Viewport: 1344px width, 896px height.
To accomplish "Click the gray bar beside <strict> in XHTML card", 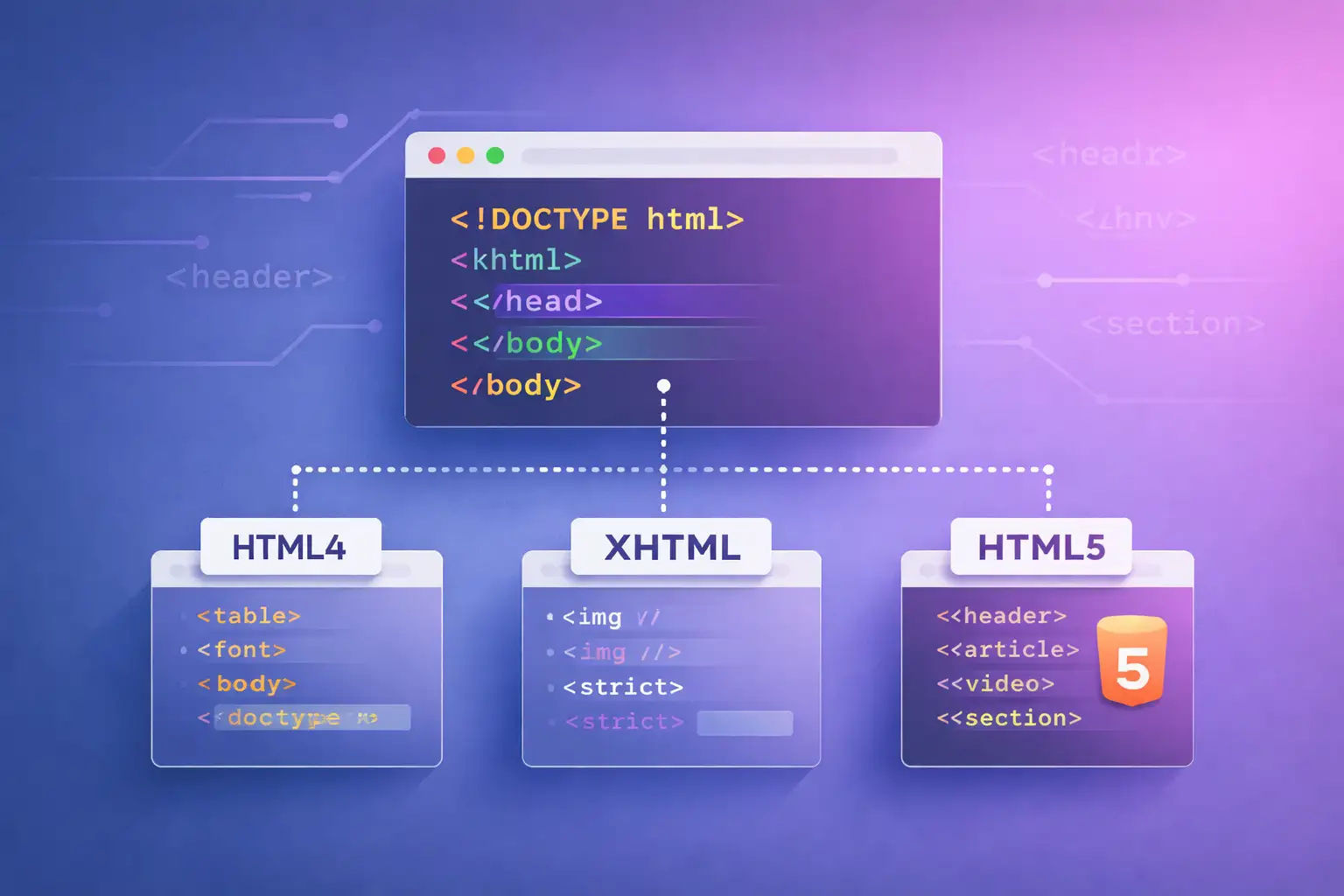I will point(745,722).
